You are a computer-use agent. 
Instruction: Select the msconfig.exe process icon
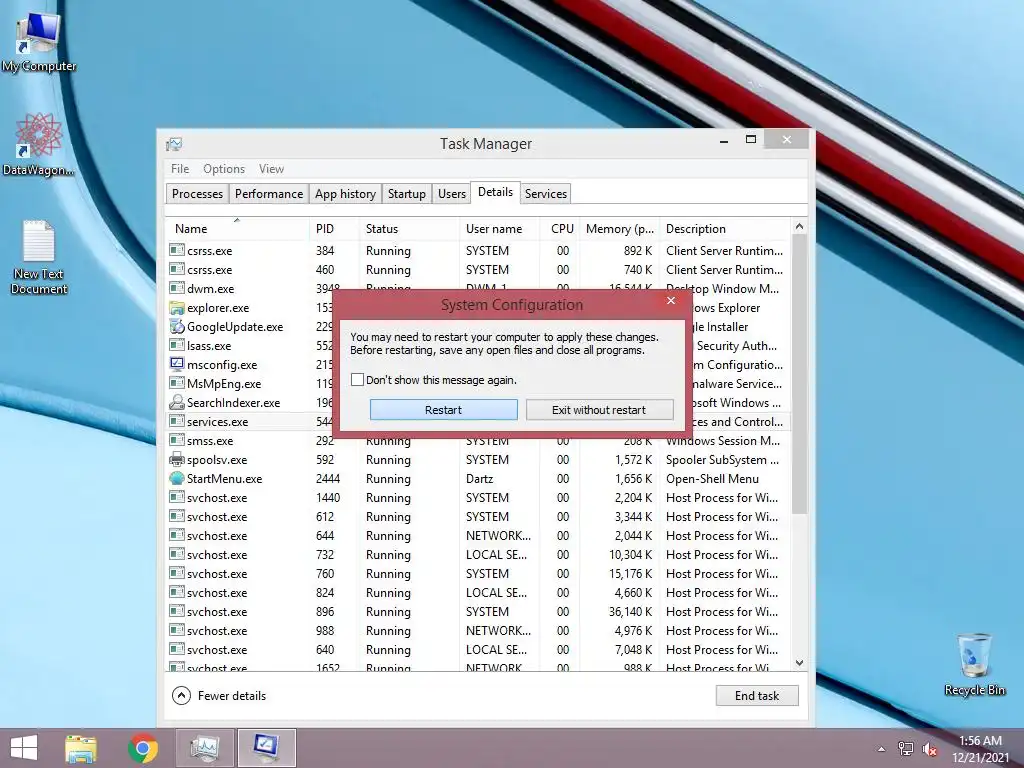point(176,364)
